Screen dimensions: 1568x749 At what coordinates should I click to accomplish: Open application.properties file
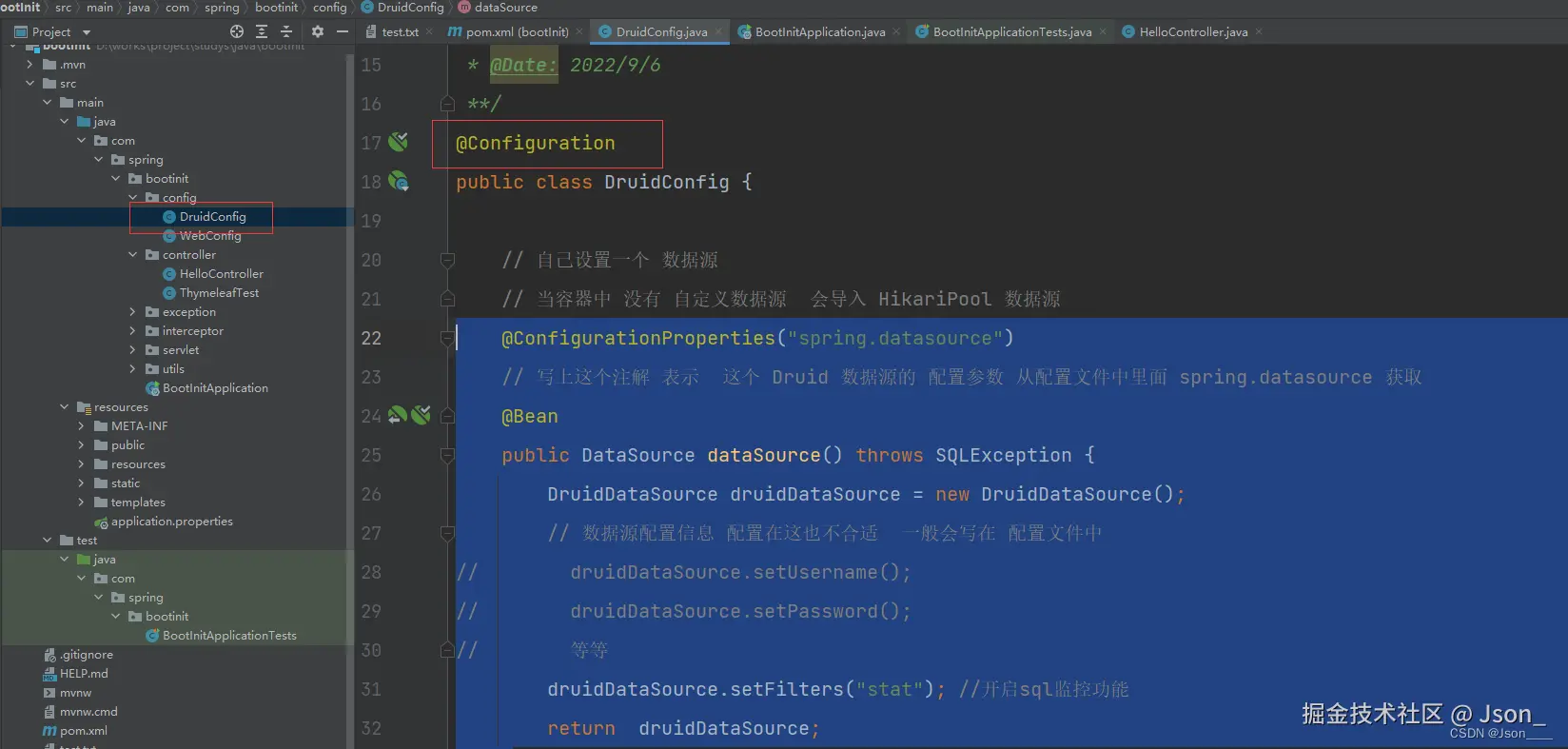[x=171, y=522]
